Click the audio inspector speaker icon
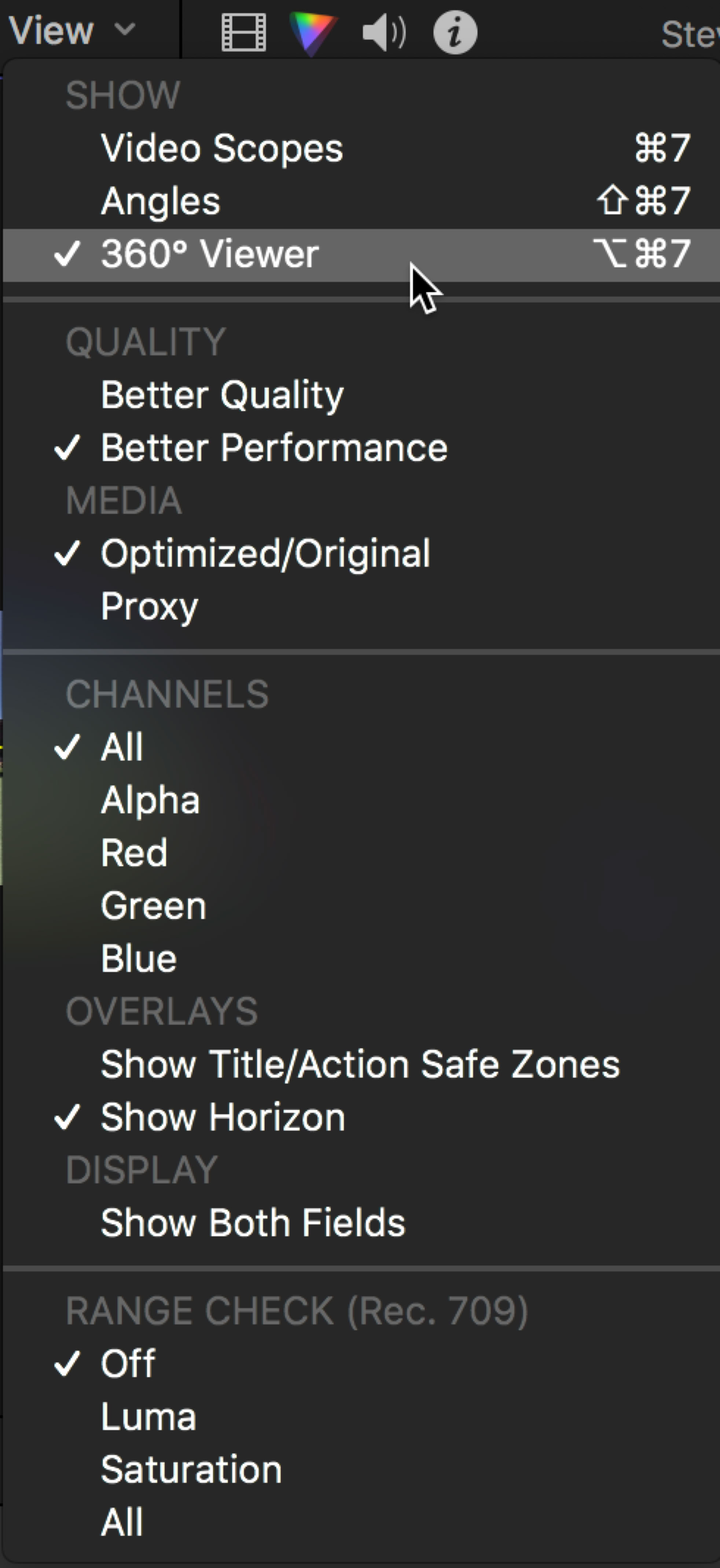This screenshot has height=1568, width=720. pyautogui.click(x=383, y=32)
